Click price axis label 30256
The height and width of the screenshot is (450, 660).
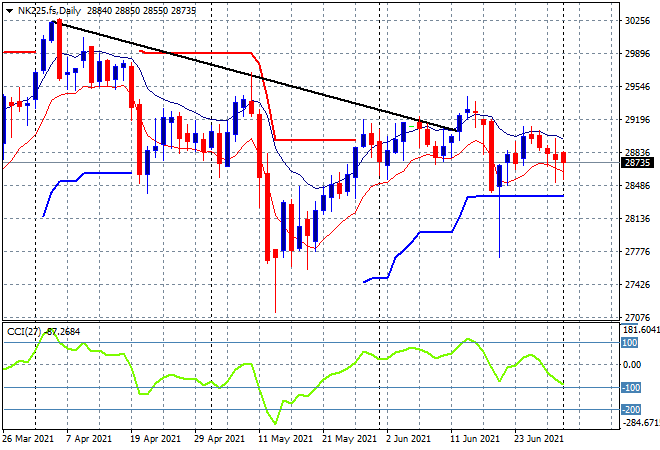[637, 21]
